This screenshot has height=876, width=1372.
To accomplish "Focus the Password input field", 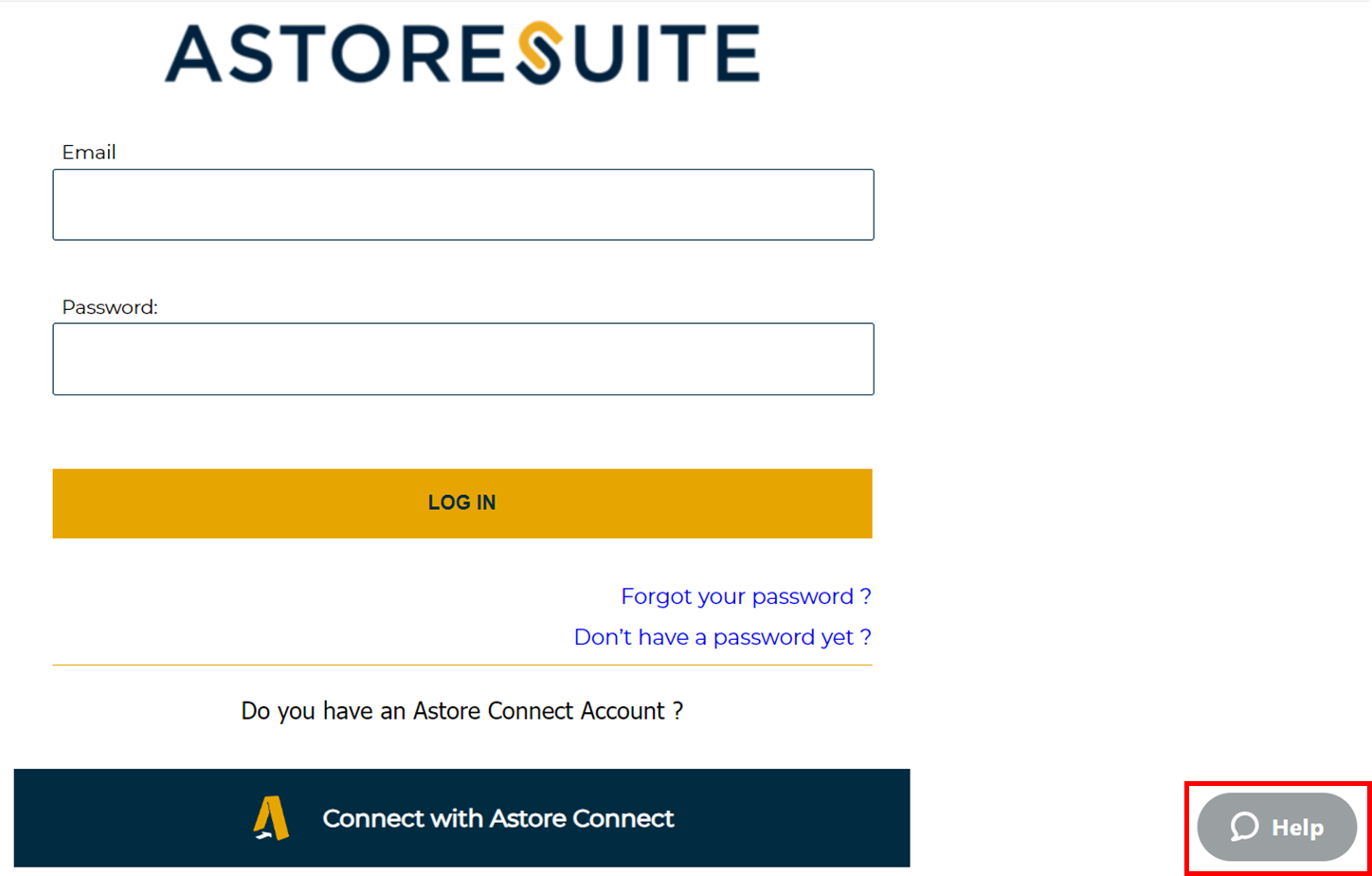I will tap(463, 358).
